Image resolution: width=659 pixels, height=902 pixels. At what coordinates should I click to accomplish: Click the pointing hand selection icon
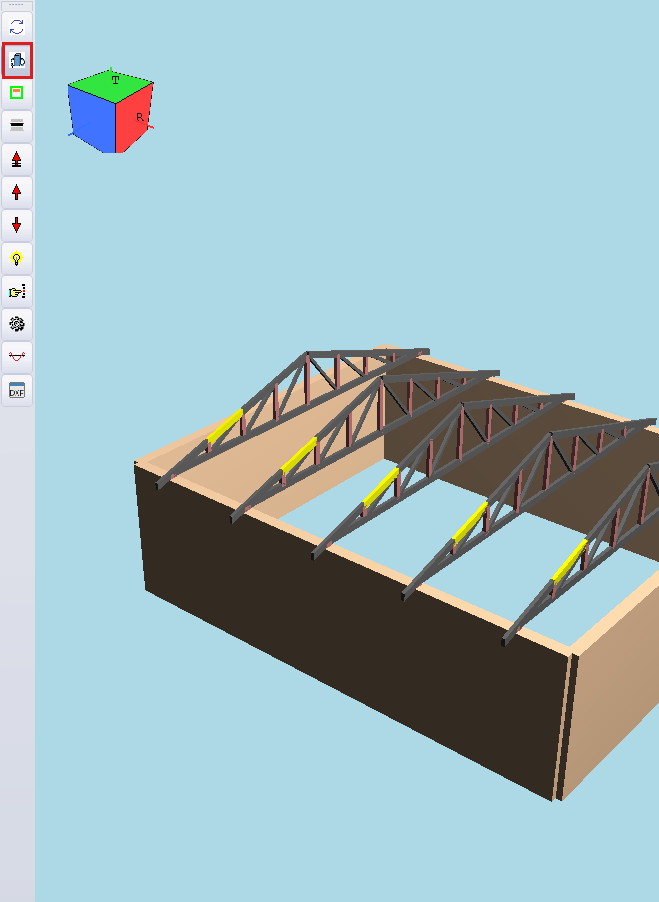17,292
